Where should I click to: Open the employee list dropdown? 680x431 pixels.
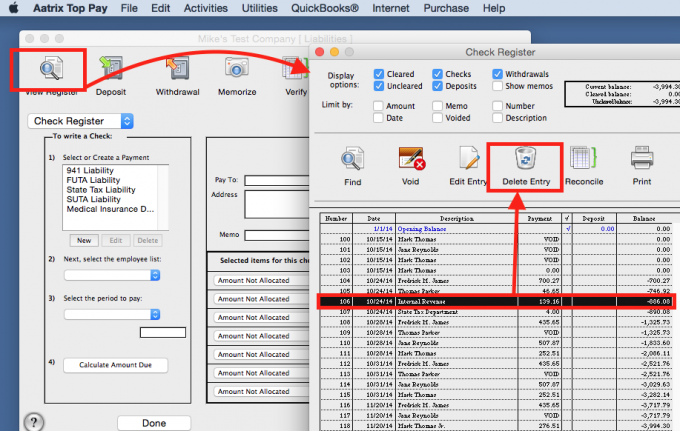pyautogui.click(x=112, y=275)
